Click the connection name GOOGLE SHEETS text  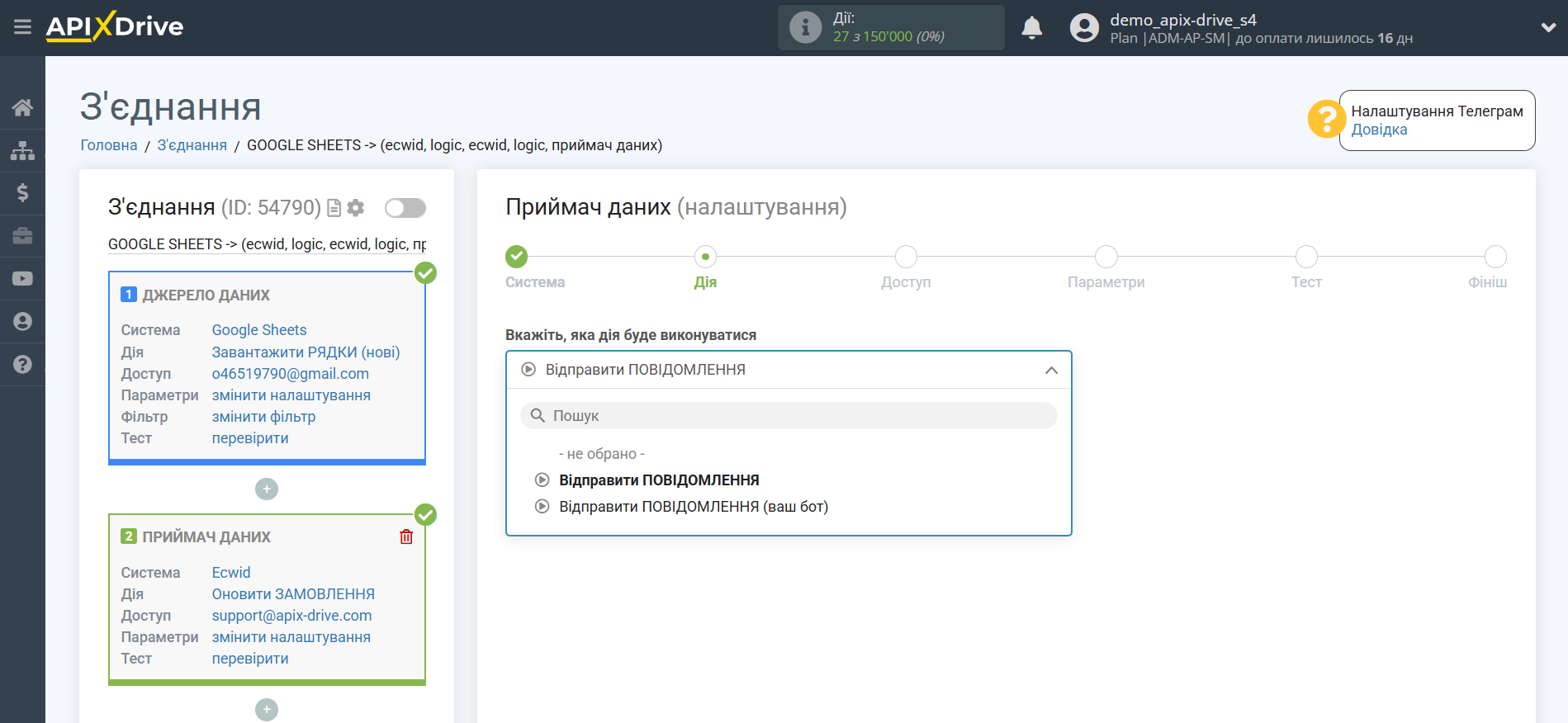click(268, 244)
